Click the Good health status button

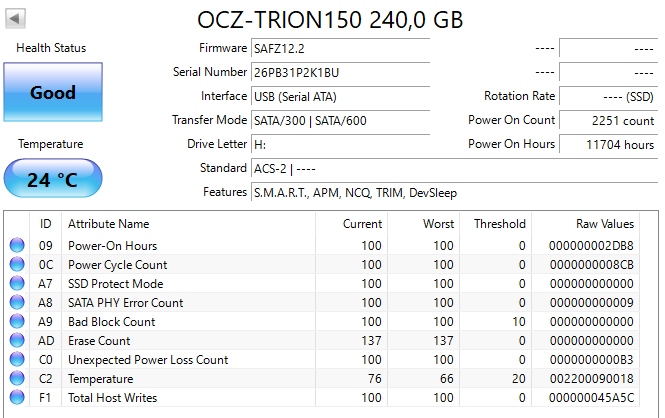(x=52, y=93)
